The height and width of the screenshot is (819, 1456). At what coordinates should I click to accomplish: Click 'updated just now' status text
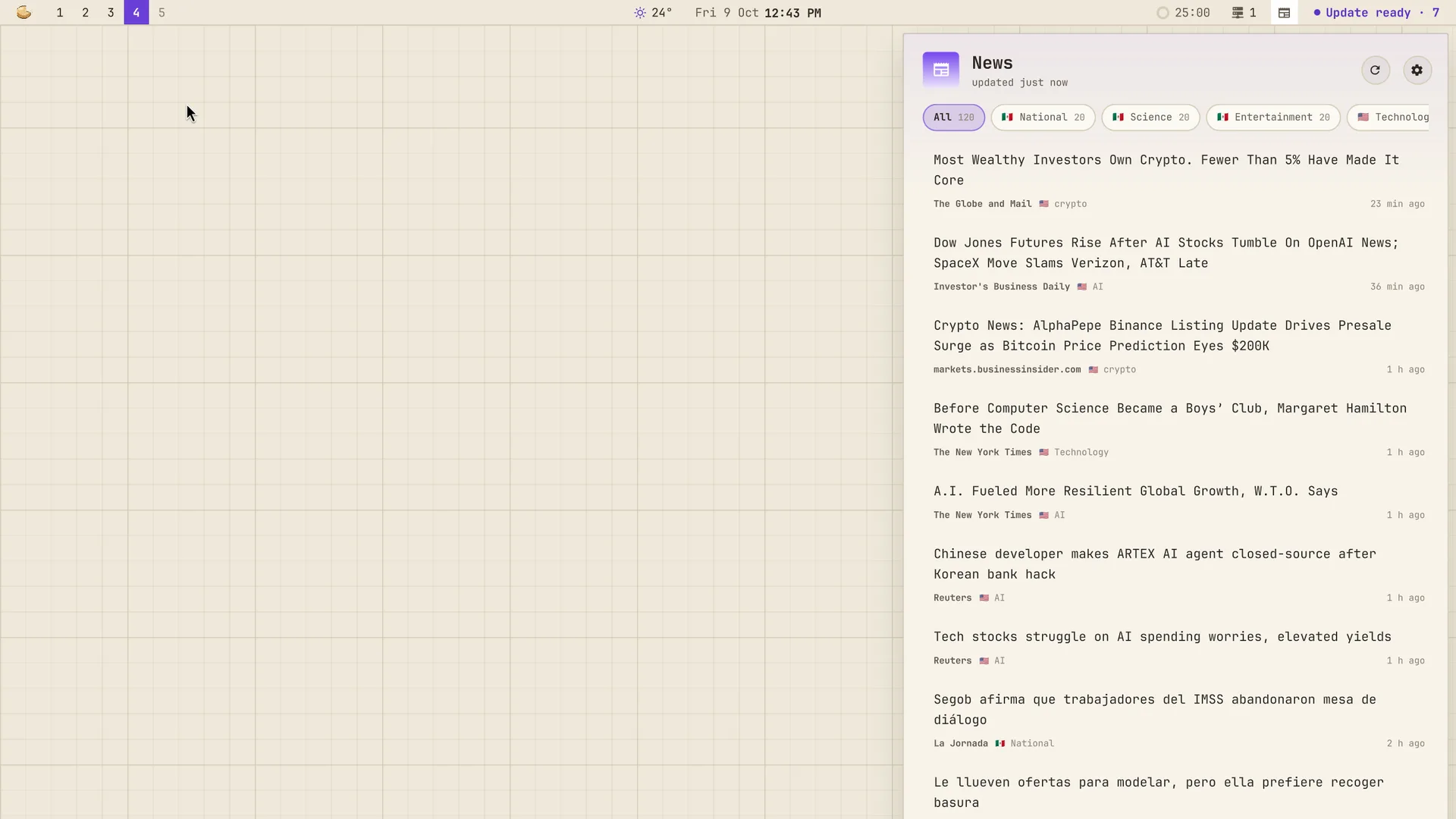[x=1019, y=83]
